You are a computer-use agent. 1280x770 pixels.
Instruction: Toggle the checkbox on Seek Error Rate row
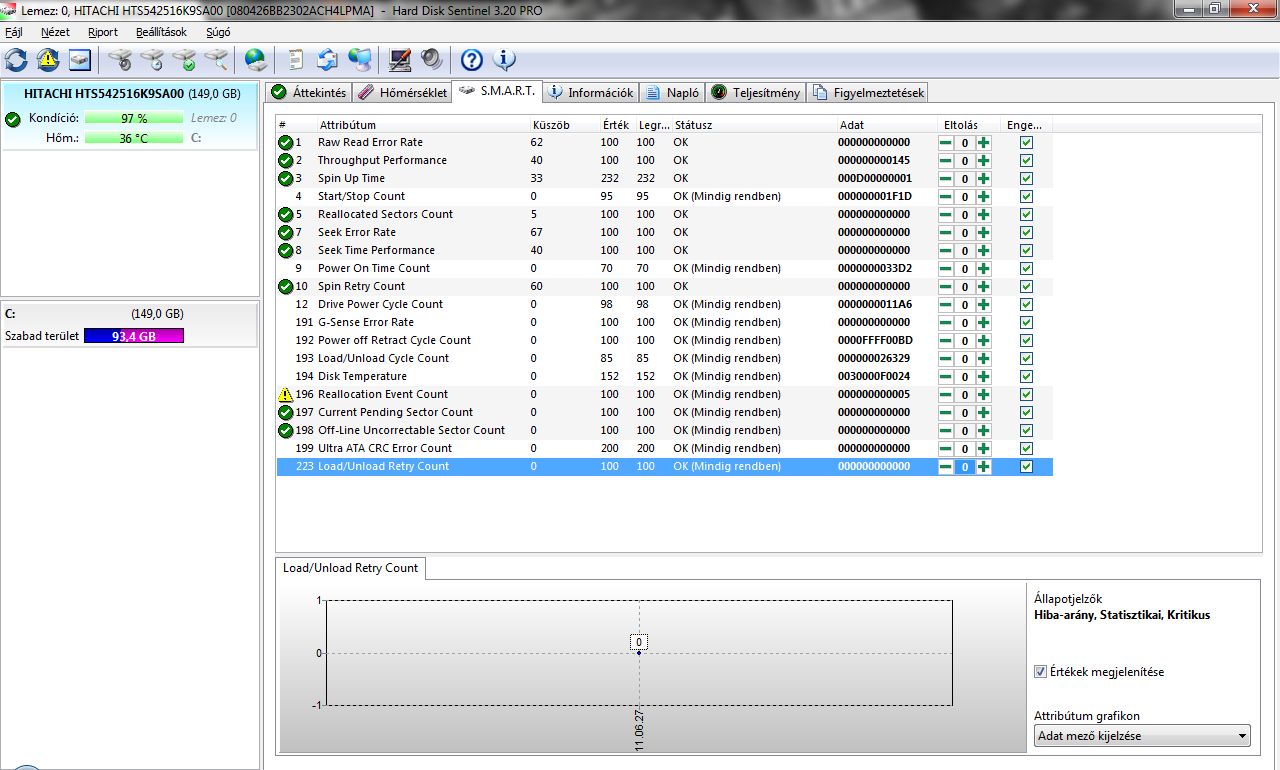1026,233
